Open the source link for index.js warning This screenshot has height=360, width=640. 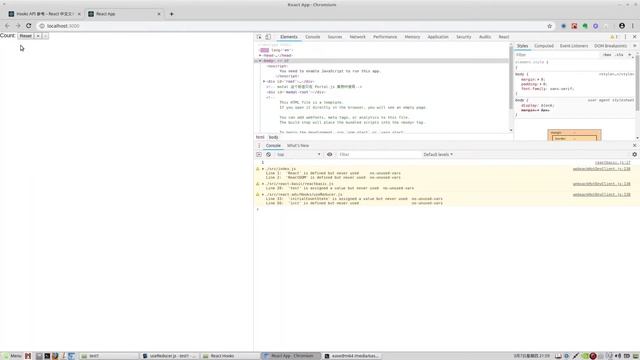pyautogui.click(x=601, y=169)
